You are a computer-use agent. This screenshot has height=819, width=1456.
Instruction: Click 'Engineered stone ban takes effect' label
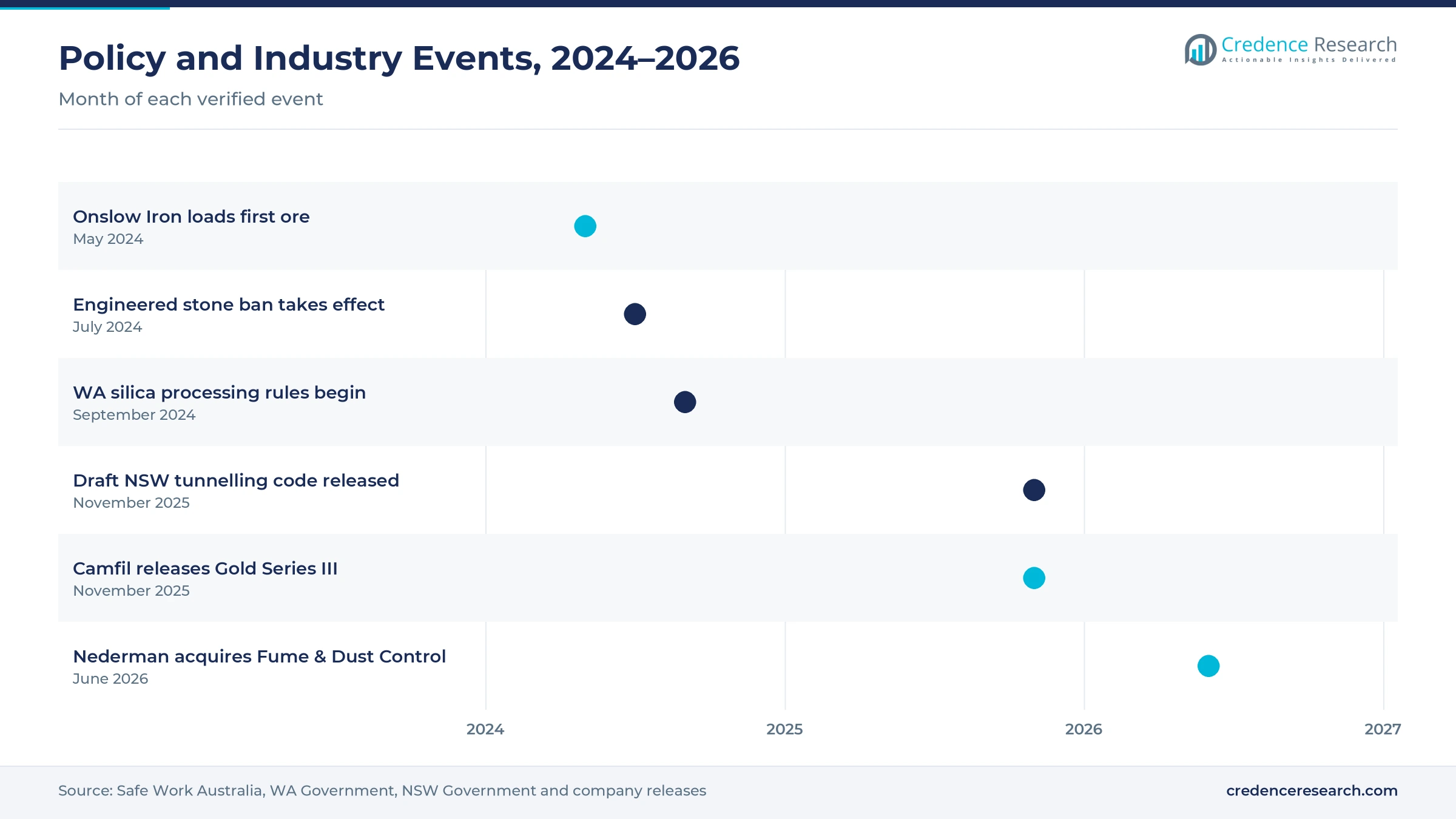pos(229,305)
